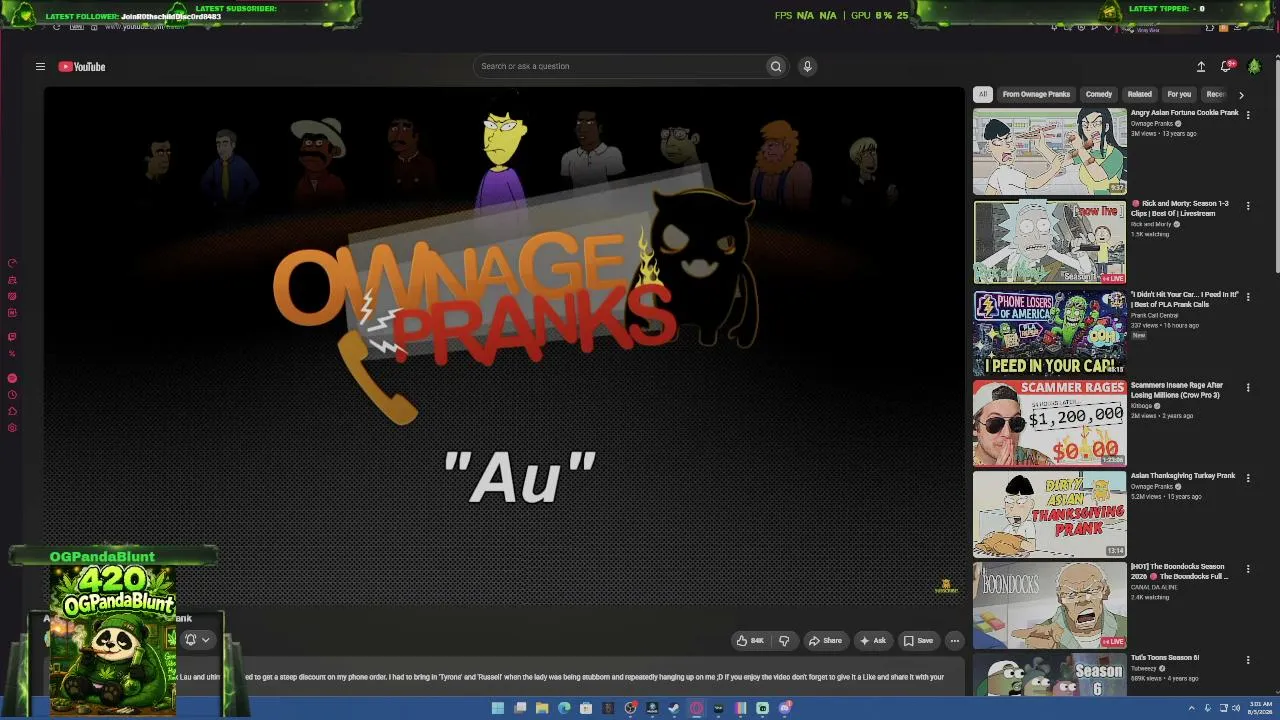Open the Prank Call Central channel link
This screenshot has height=720, width=1280.
(1154, 315)
